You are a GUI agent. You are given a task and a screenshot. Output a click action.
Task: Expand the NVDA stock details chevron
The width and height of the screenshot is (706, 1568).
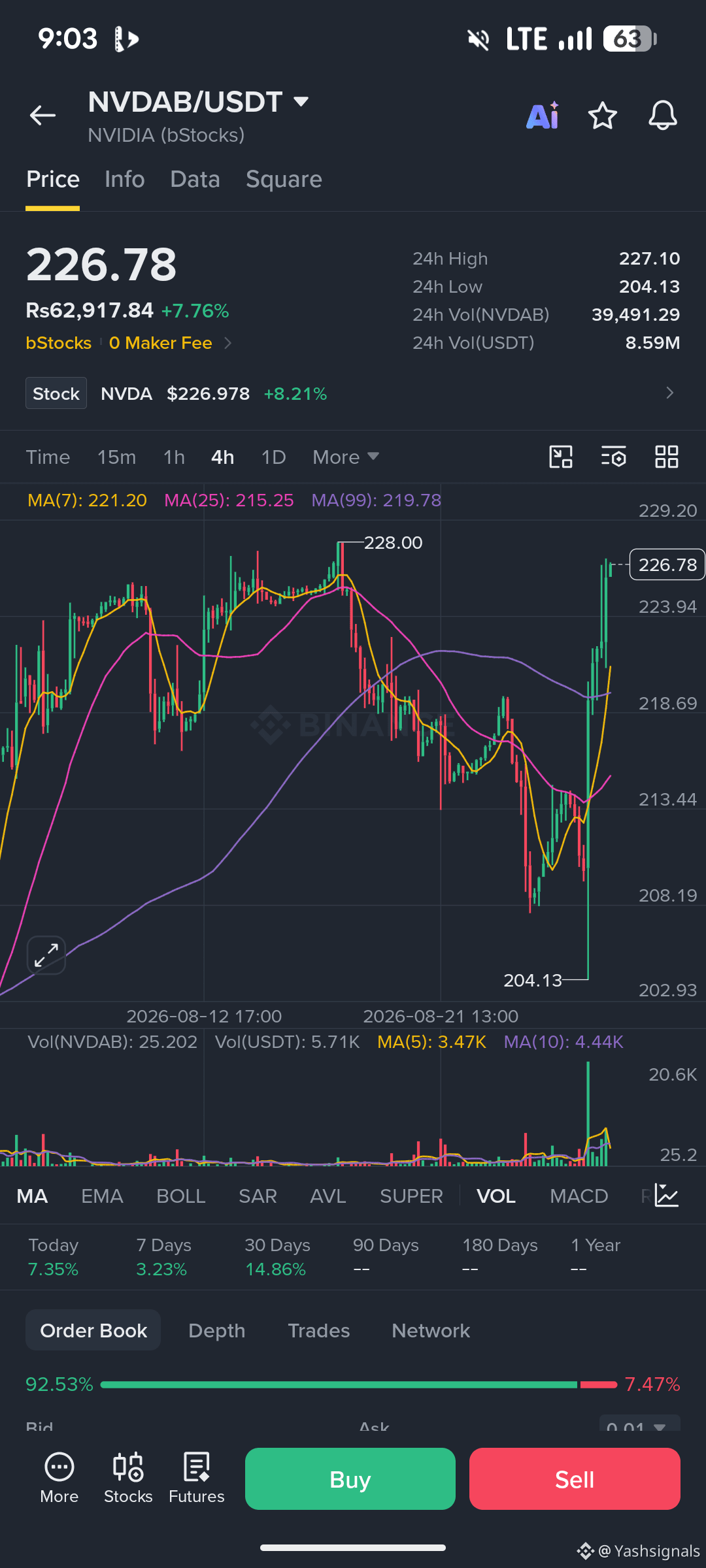pos(669,393)
